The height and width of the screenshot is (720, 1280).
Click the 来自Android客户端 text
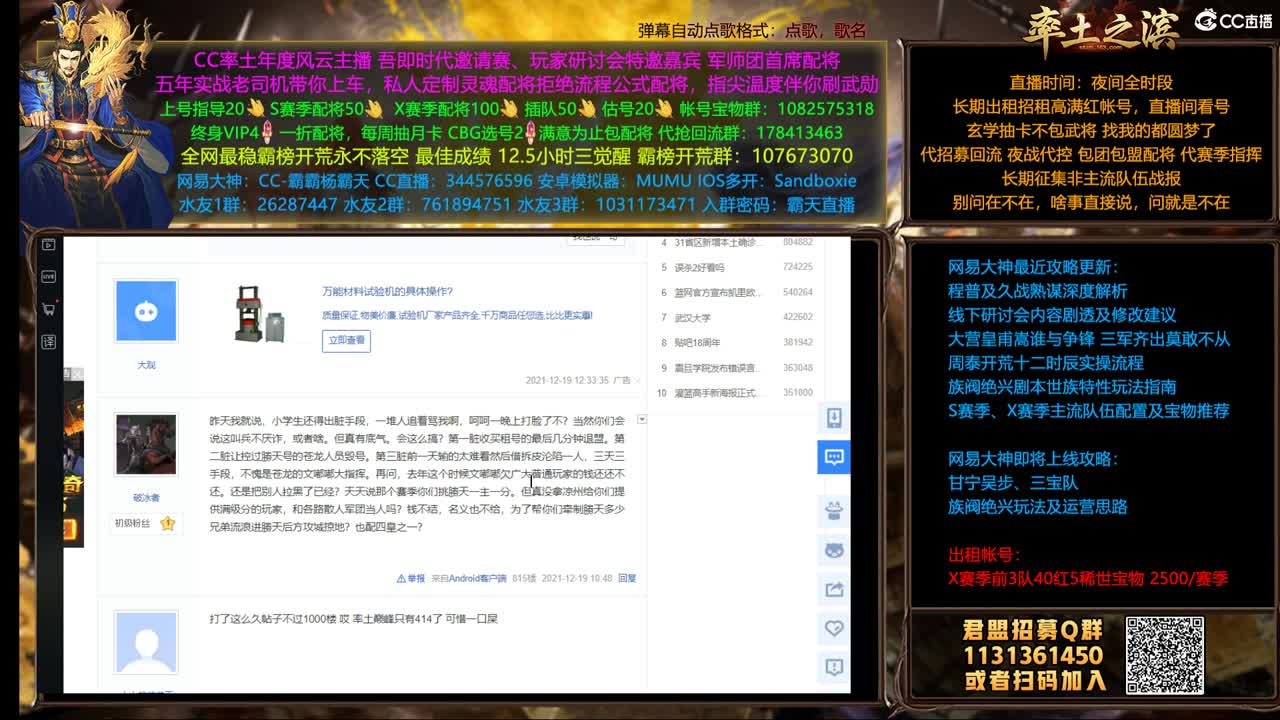coord(469,578)
